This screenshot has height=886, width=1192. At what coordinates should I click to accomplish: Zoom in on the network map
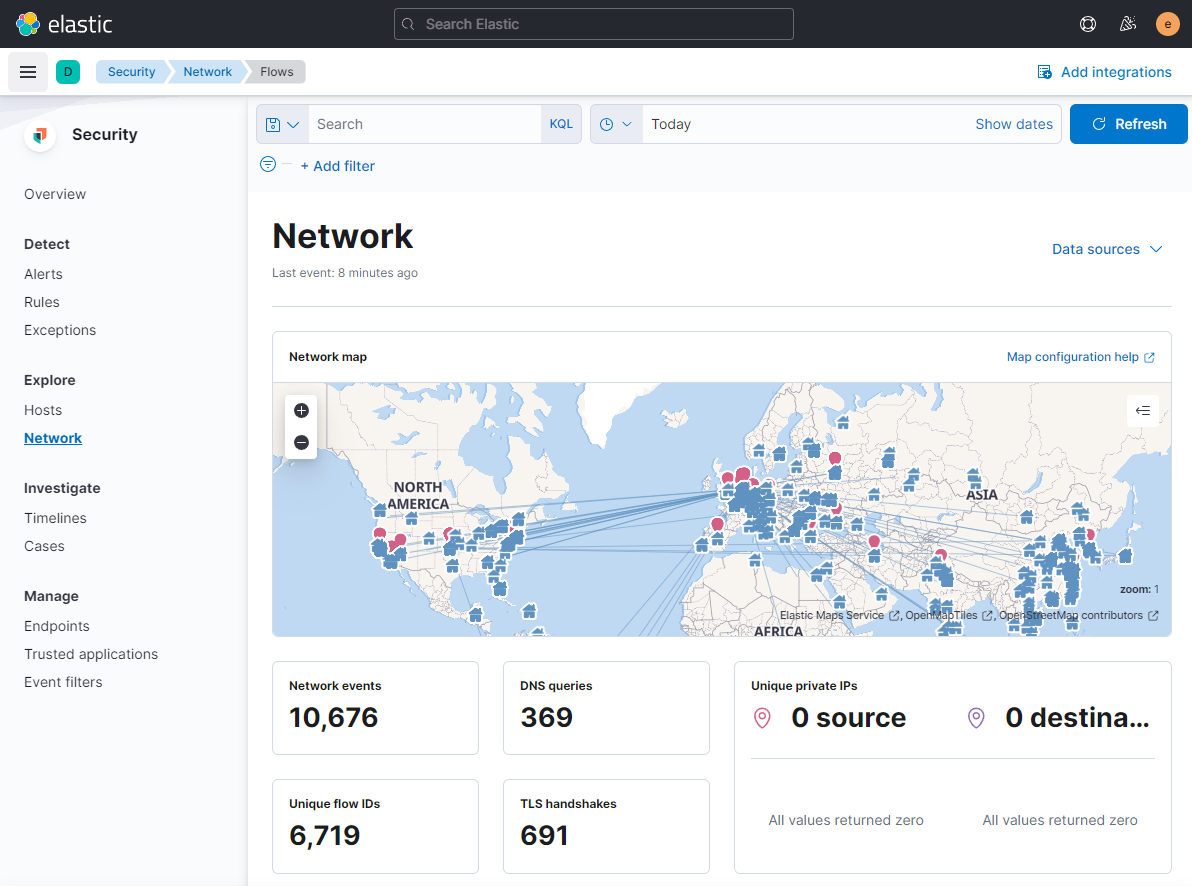coord(301,410)
